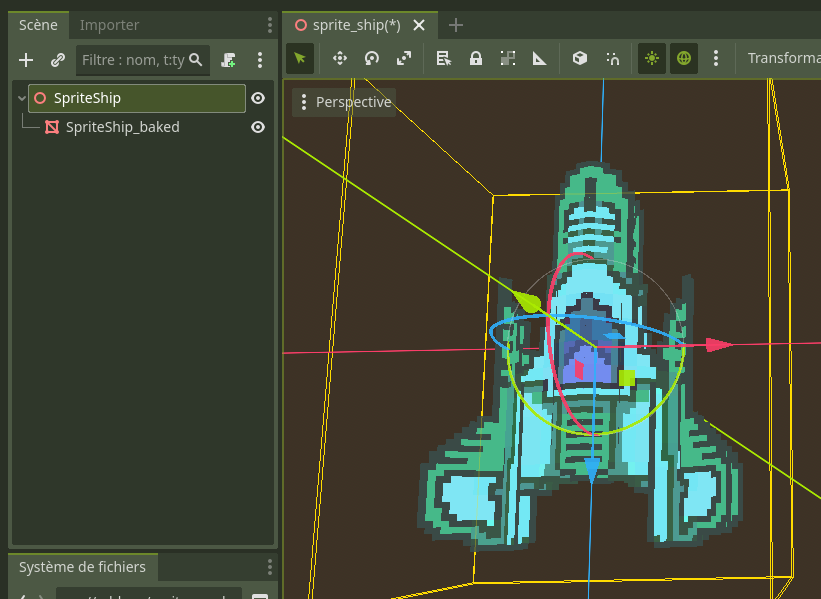This screenshot has width=821, height=599.
Task: Add a new scene tab with plus
Action: (456, 25)
